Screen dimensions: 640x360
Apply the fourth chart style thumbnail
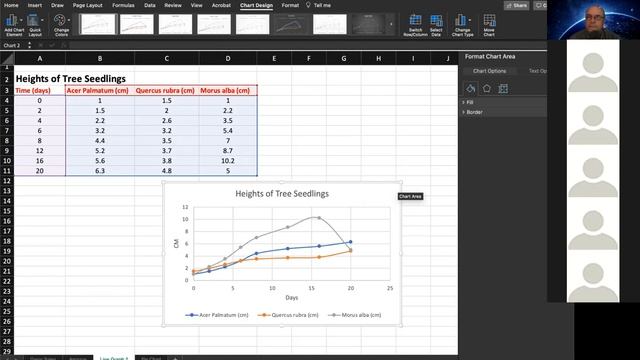point(214,24)
